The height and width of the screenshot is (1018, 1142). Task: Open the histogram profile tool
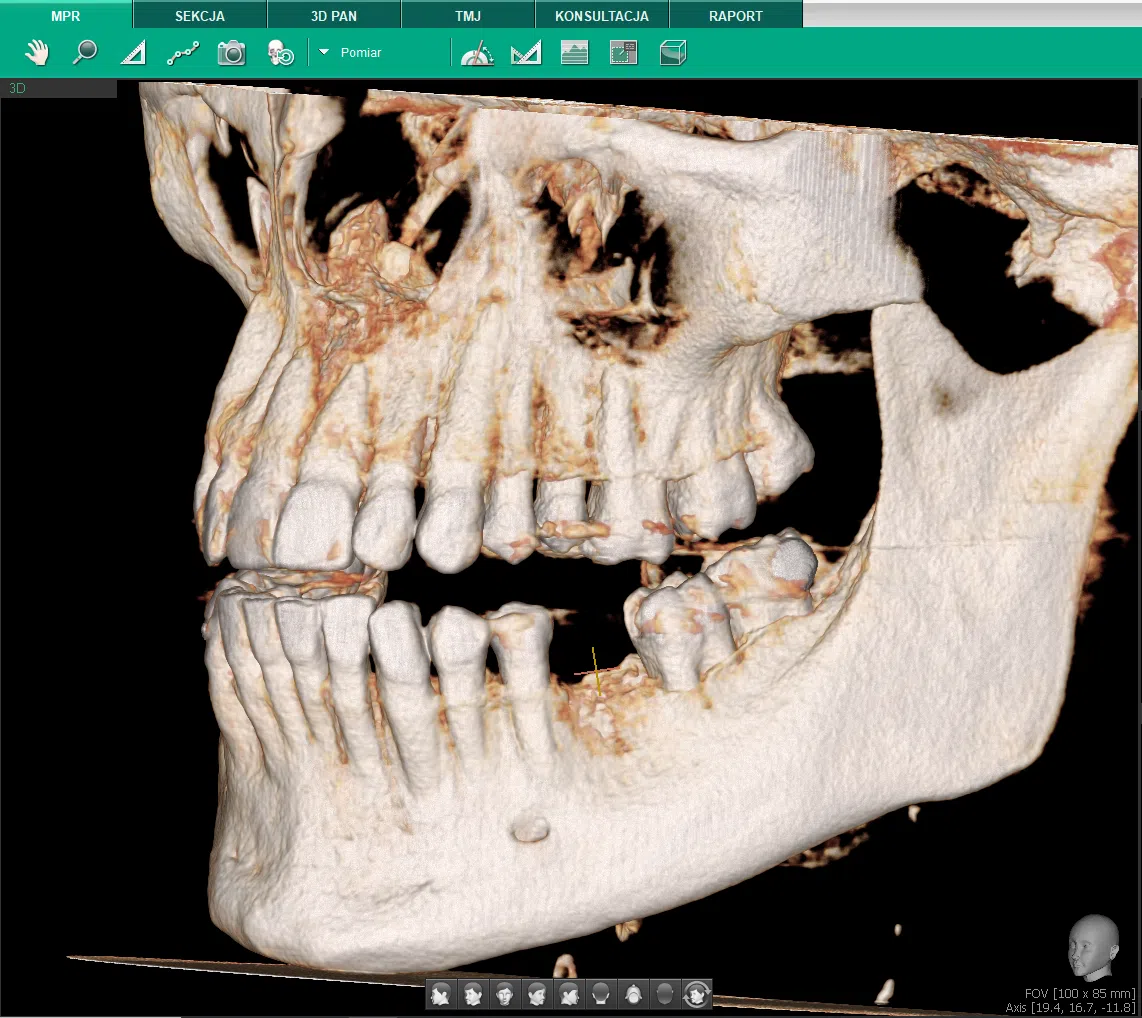coord(574,53)
